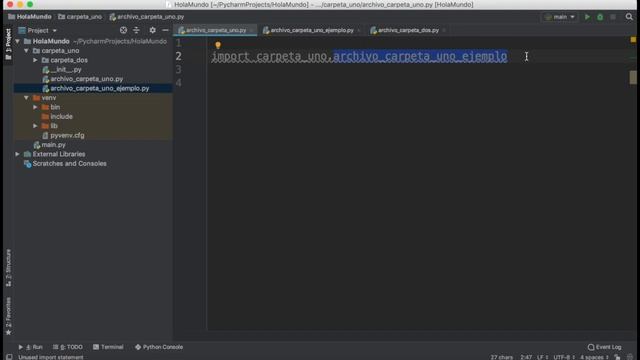
Task: Click the 'Unused import statement' status message
Action: tap(51, 357)
